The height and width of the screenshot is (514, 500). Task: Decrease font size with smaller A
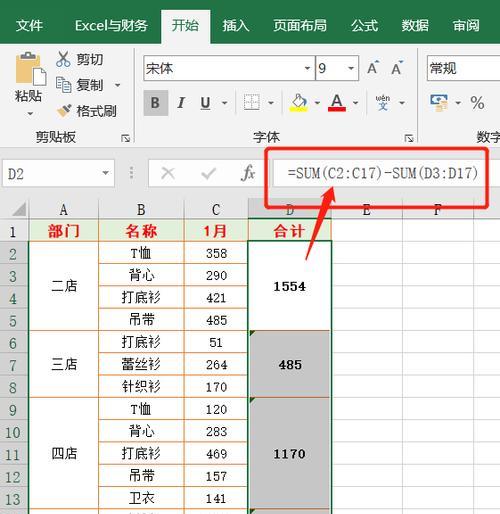click(x=397, y=68)
